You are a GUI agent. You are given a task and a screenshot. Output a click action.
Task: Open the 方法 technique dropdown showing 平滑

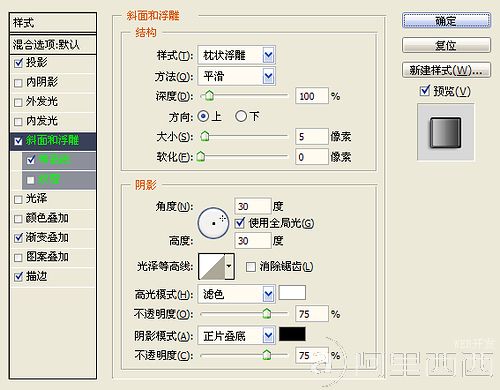[236, 77]
